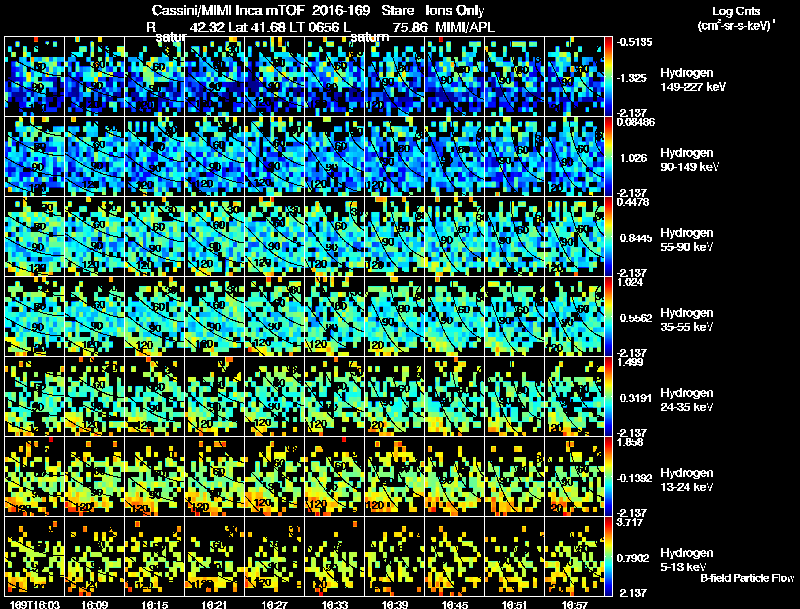Select the 35-55 keV panel at 16:39

(x=395, y=316)
